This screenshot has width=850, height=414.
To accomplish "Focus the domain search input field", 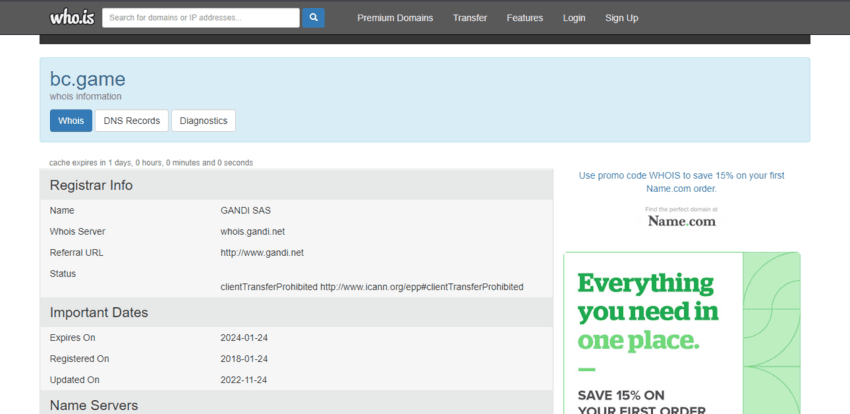I will tap(201, 18).
